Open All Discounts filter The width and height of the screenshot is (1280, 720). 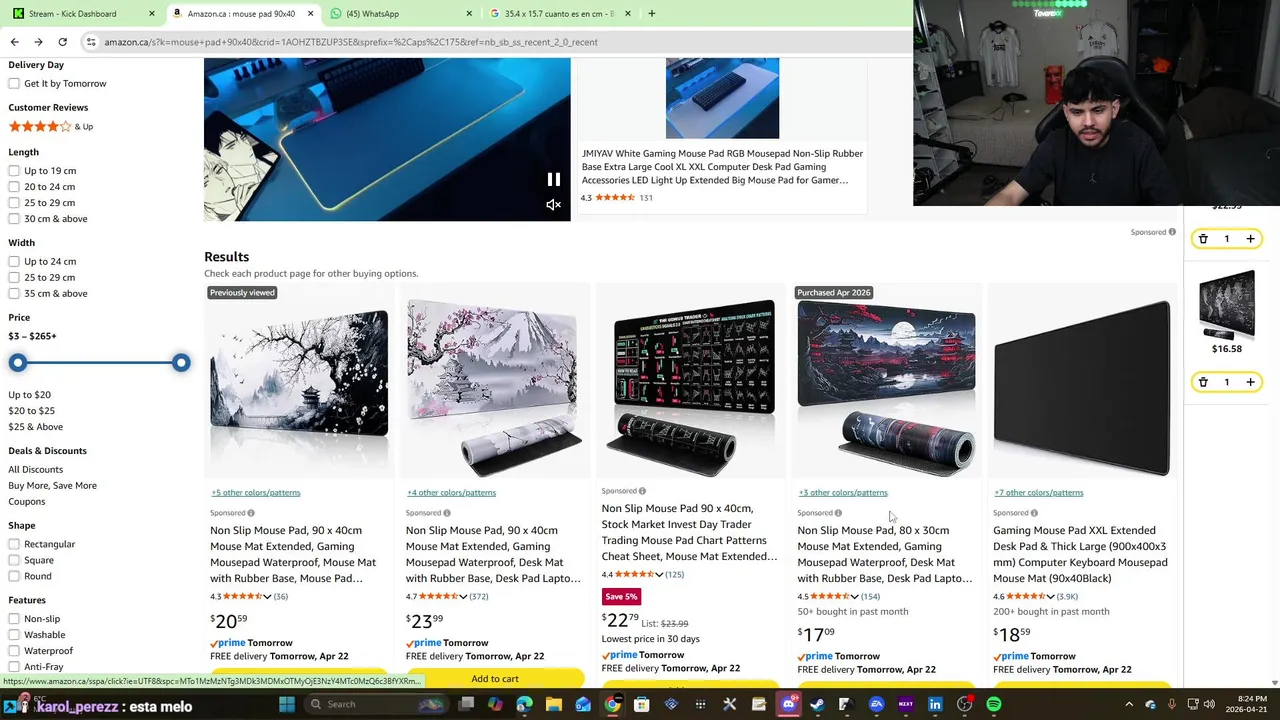pos(36,470)
